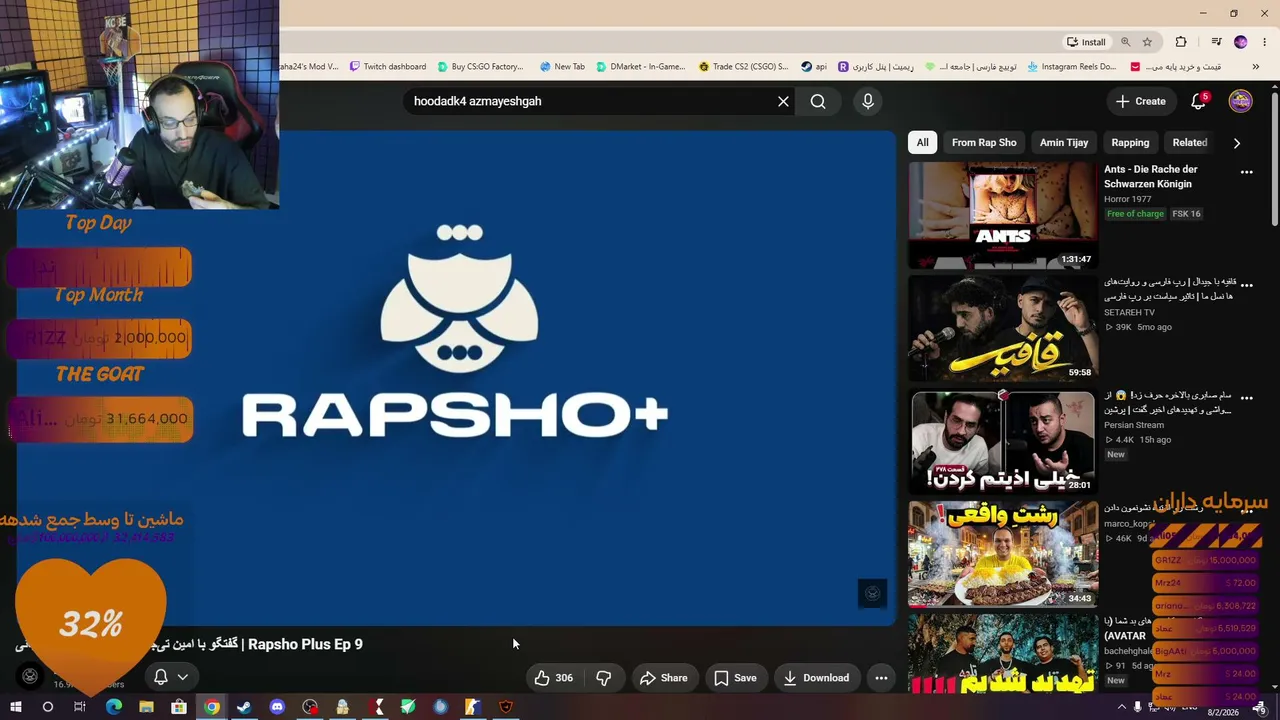Launch Microsoft Edge from the taskbar
This screenshot has height=720, width=1280.
pos(113,707)
